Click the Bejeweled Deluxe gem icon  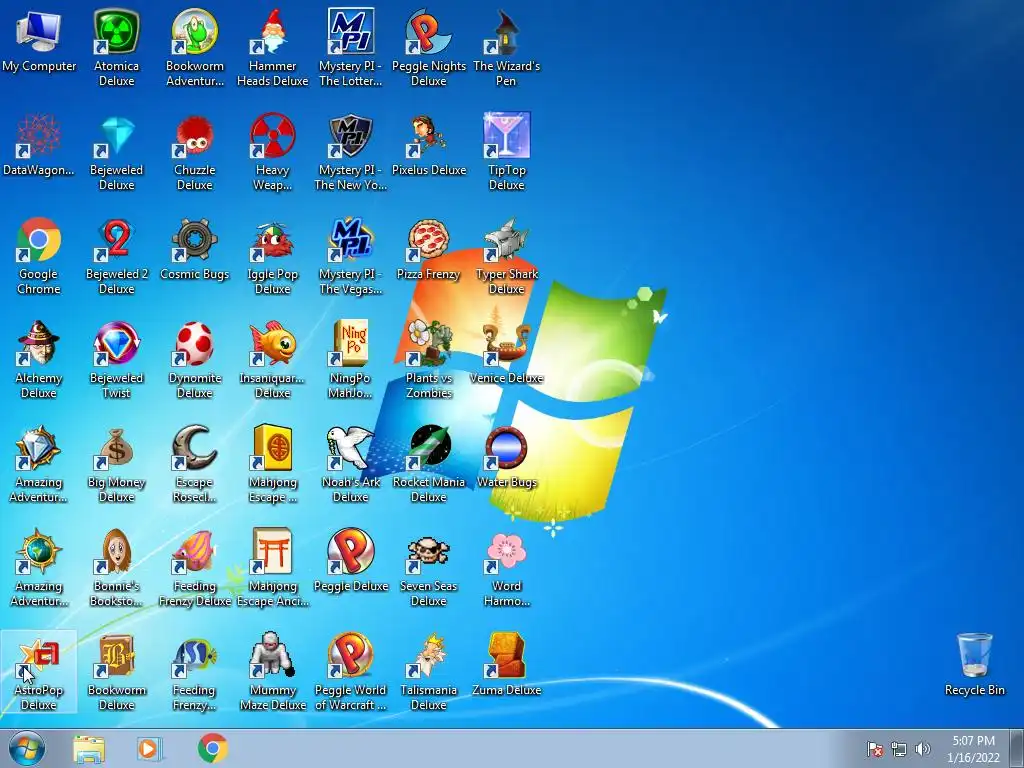click(116, 135)
